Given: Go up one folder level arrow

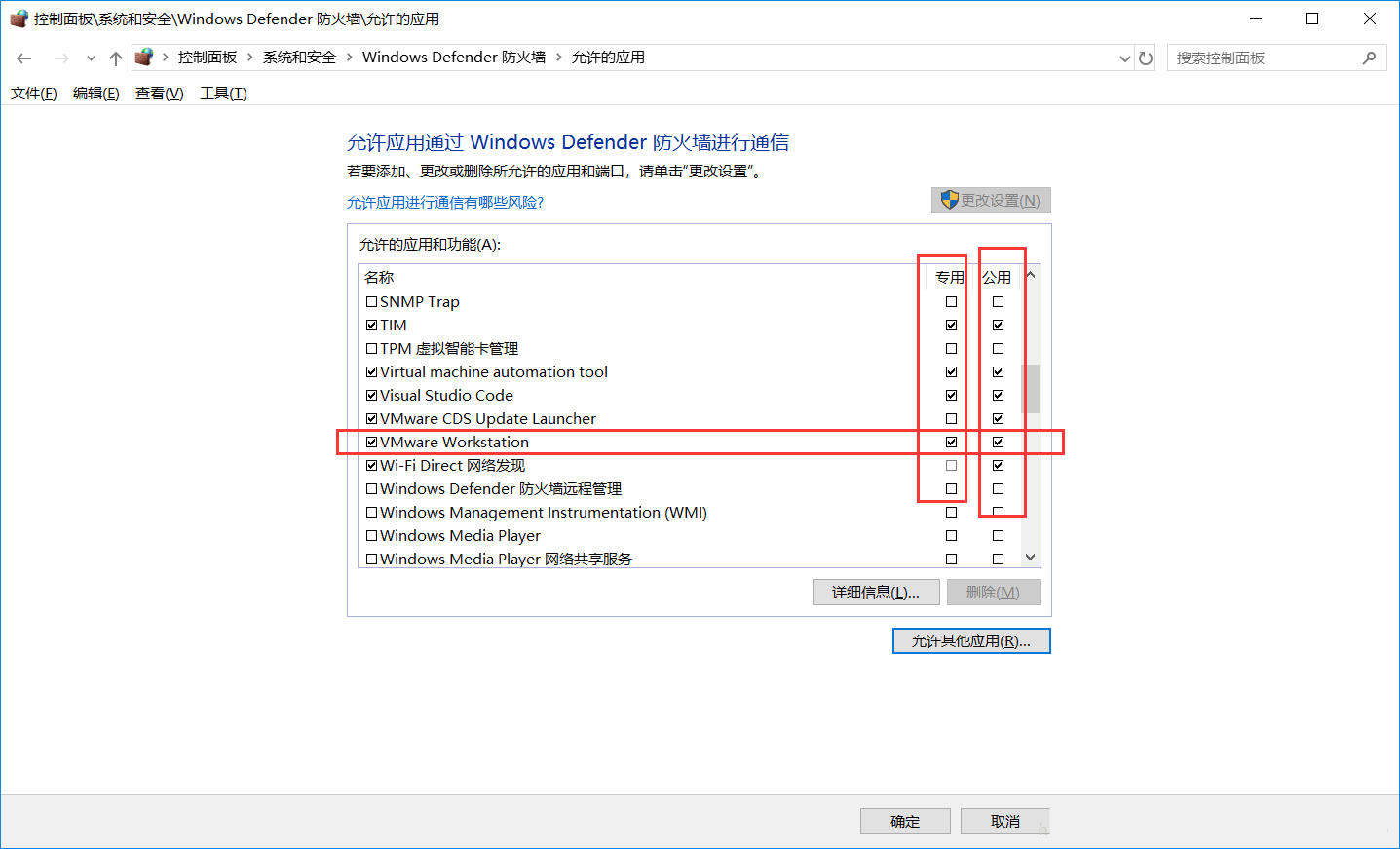Looking at the screenshot, I should 116,58.
